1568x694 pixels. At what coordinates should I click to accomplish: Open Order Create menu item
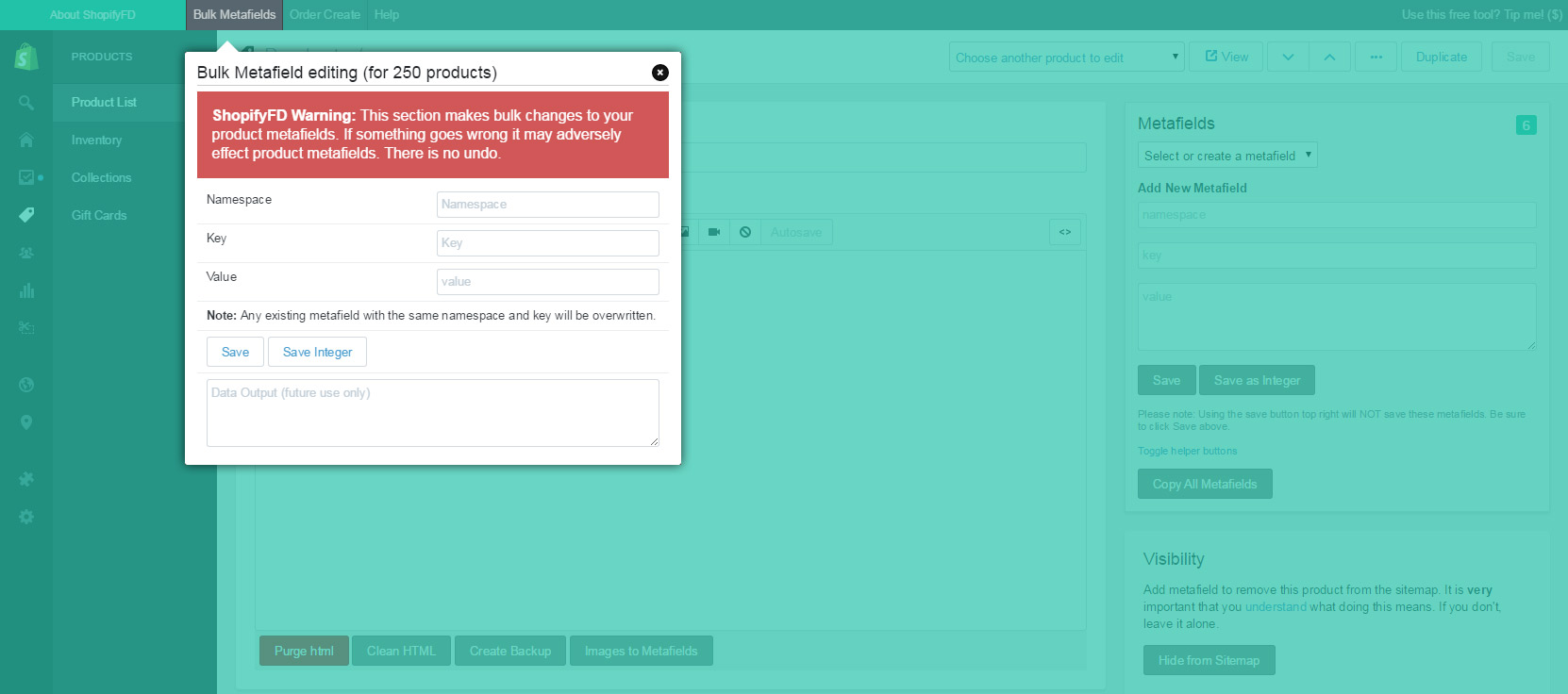point(325,15)
